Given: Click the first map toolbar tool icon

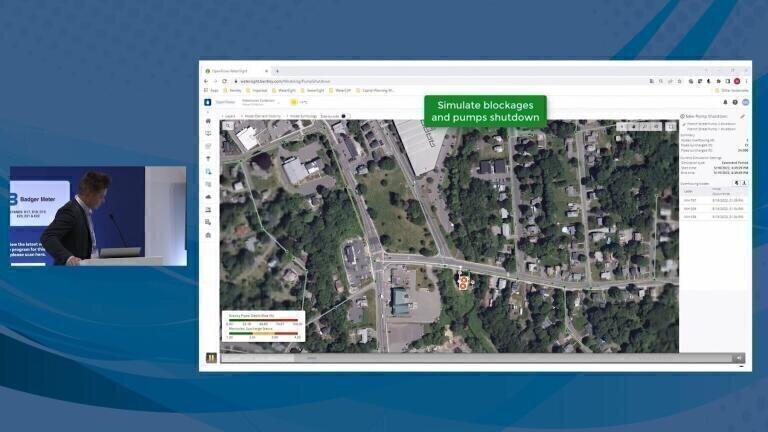Looking at the screenshot, I should (x=623, y=126).
